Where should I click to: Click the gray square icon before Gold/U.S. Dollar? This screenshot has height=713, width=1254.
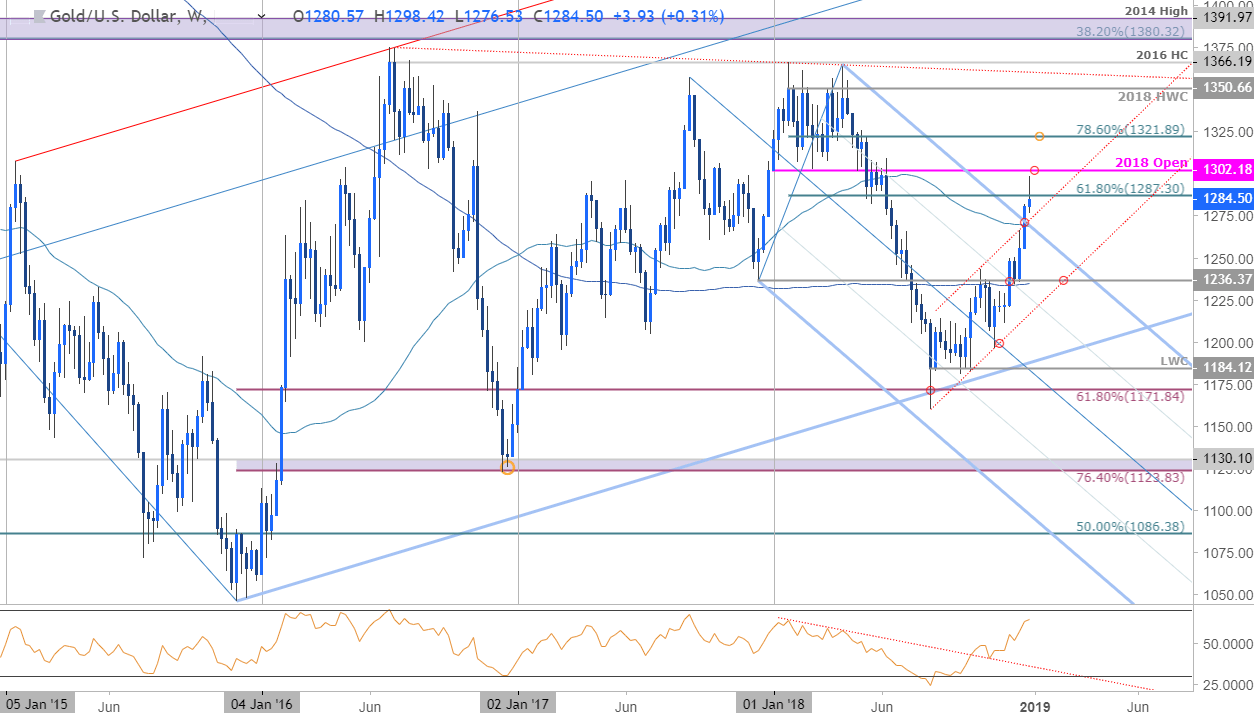click(x=39, y=17)
